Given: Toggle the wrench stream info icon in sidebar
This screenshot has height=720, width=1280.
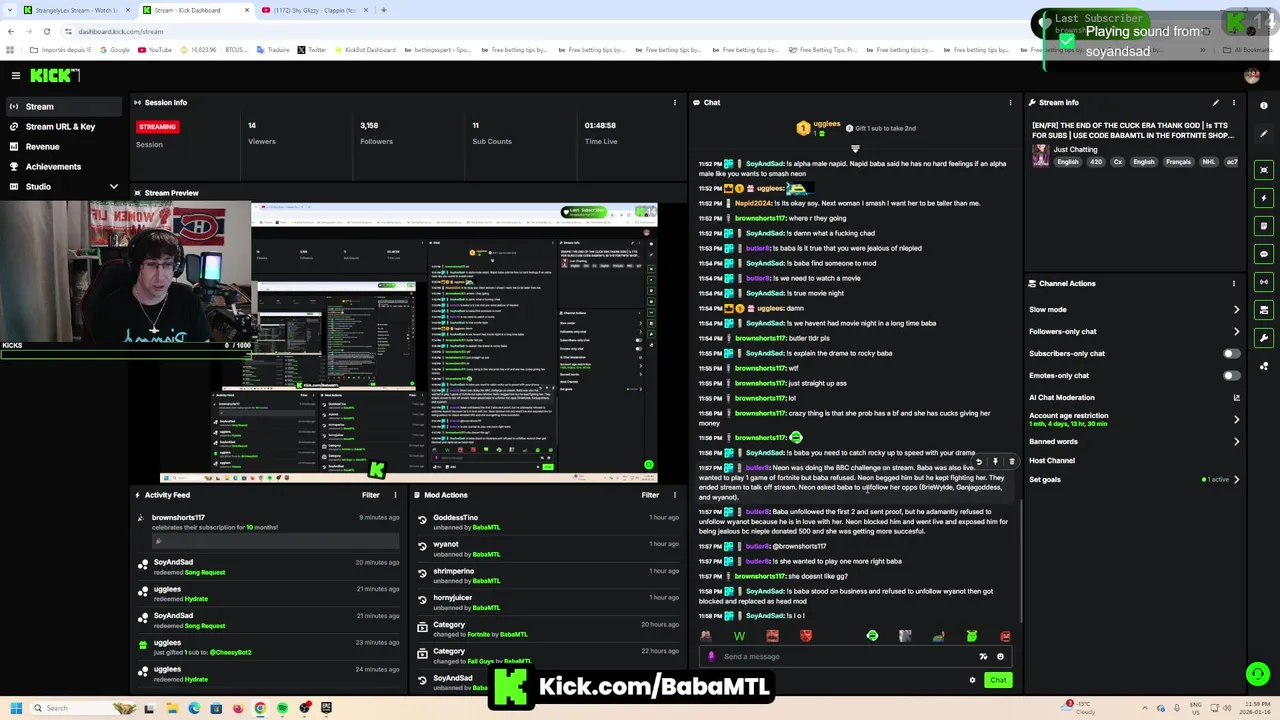Looking at the screenshot, I should (x=1264, y=338).
